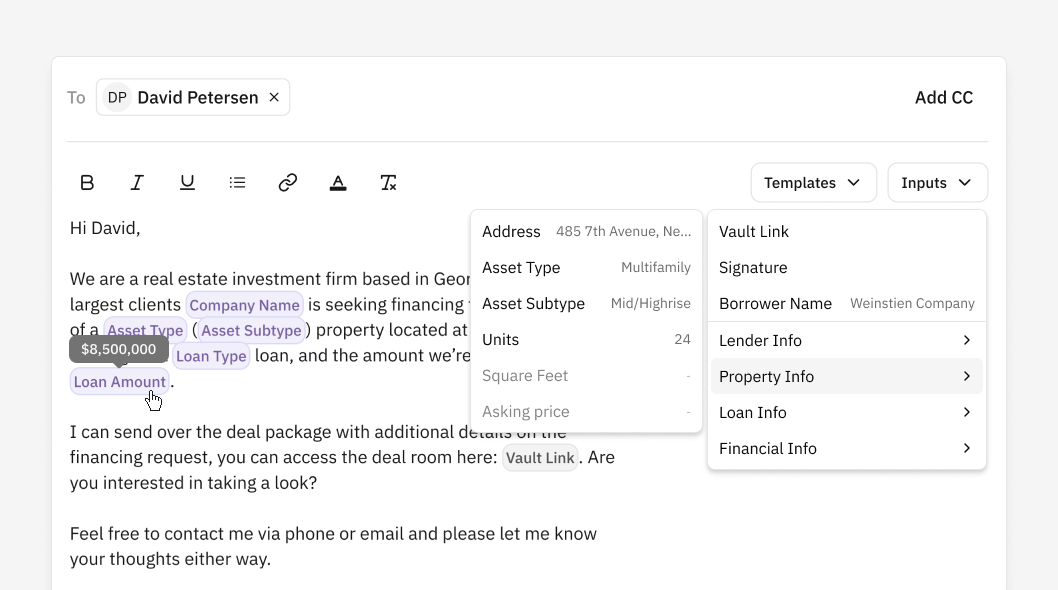This screenshot has height=590, width=1058.
Task: Open the Templates dropdown
Action: pyautogui.click(x=813, y=182)
